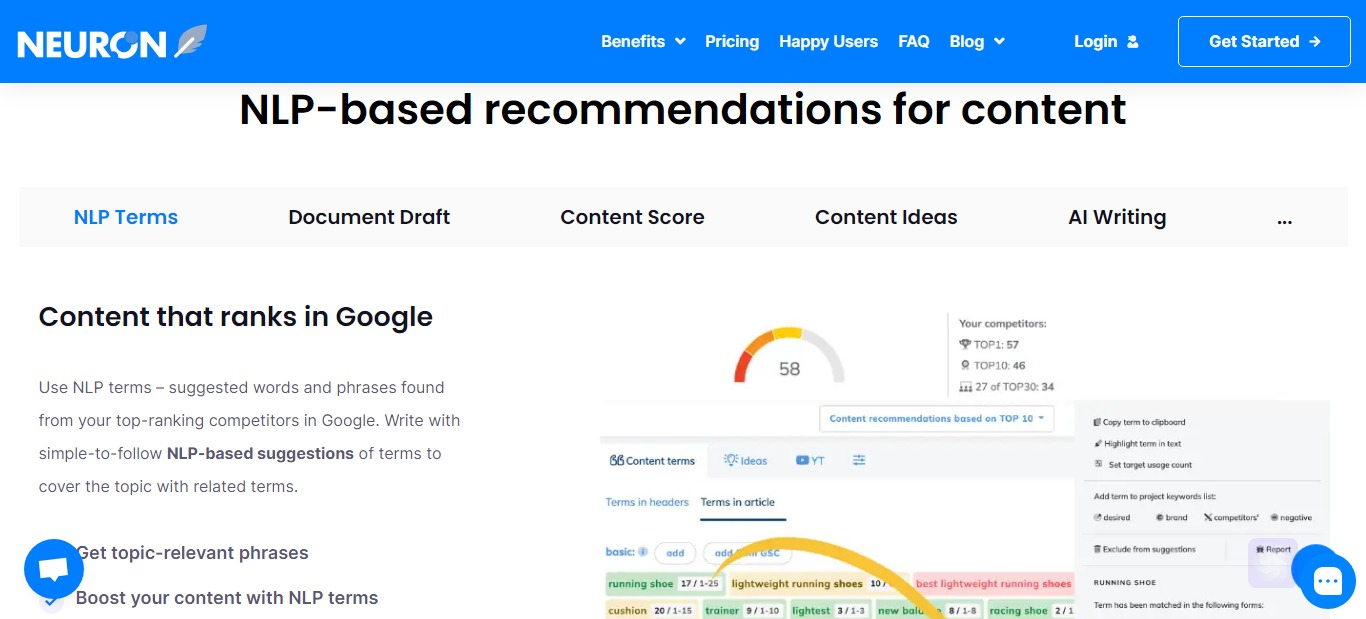Click the YT YouTube icon

[802, 460]
